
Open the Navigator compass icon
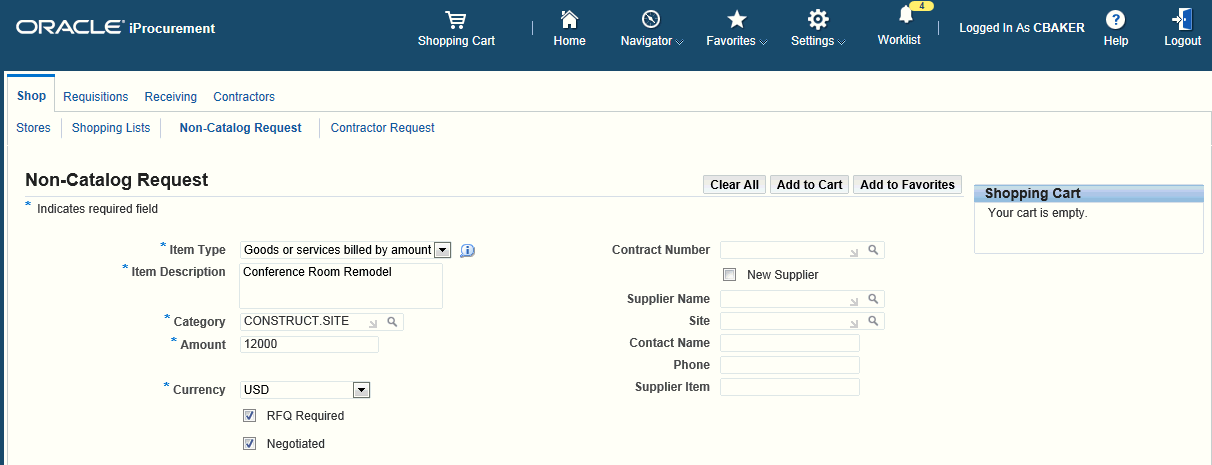651,20
